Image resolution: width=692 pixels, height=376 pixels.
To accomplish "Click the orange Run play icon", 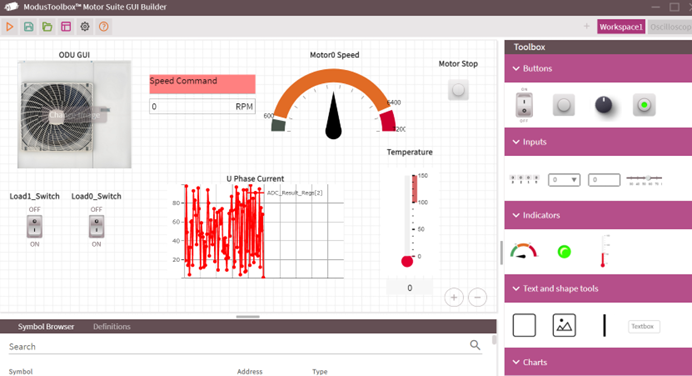I will pyautogui.click(x=9, y=27).
